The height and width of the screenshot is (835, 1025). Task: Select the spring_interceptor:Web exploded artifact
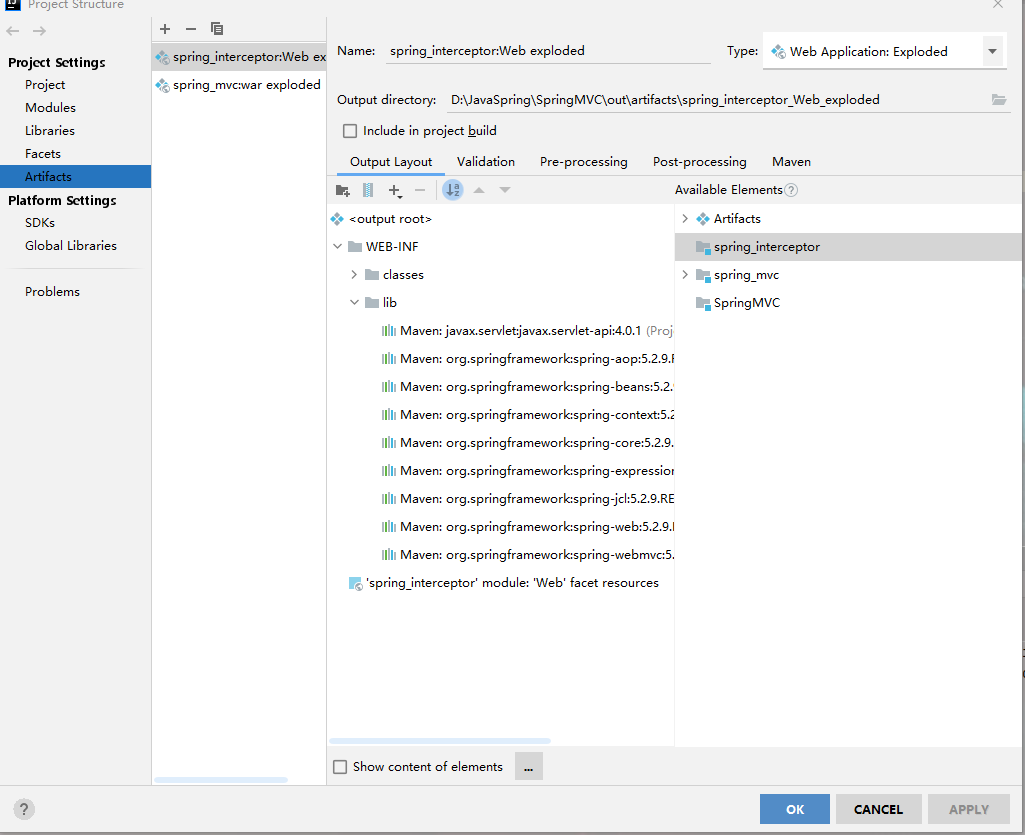[239, 57]
